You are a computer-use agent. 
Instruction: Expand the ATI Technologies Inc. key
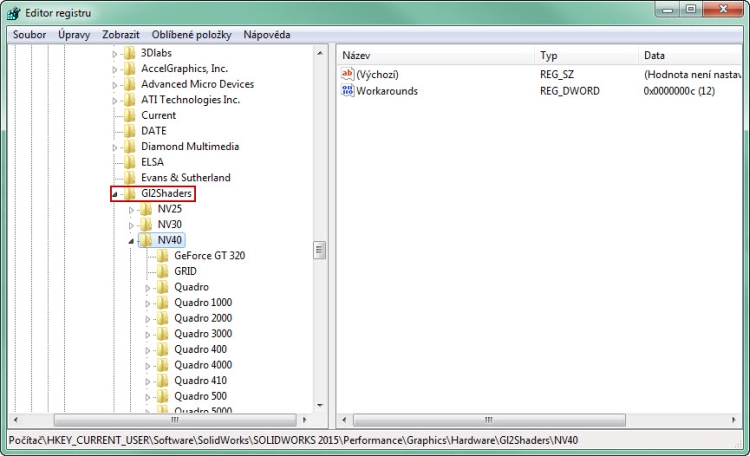114,101
